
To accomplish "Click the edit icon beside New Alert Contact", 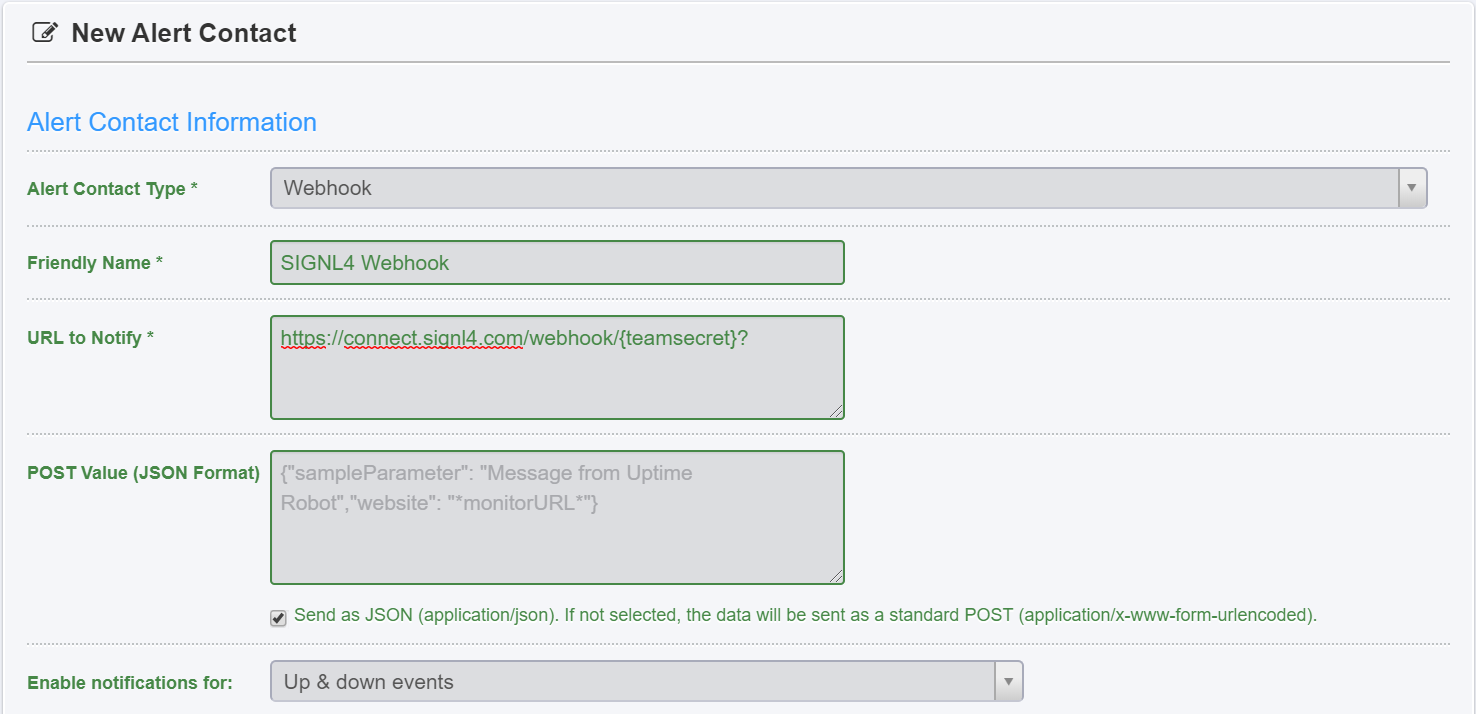I will coord(44,33).
